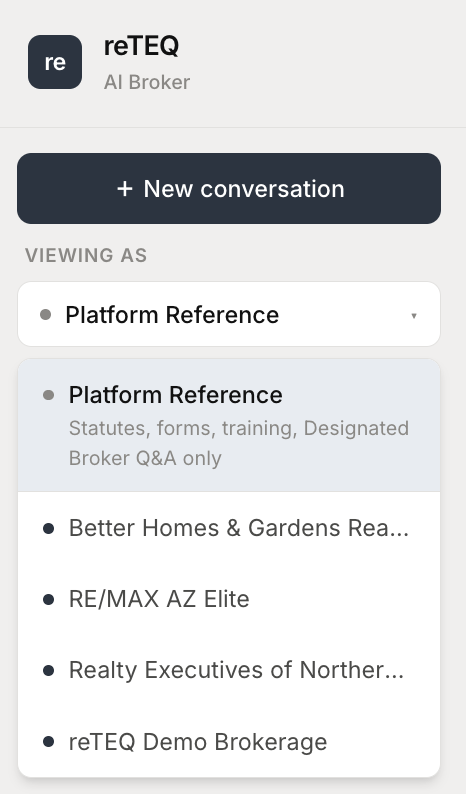Open the Viewing As dropdown
The image size is (466, 794).
229,314
